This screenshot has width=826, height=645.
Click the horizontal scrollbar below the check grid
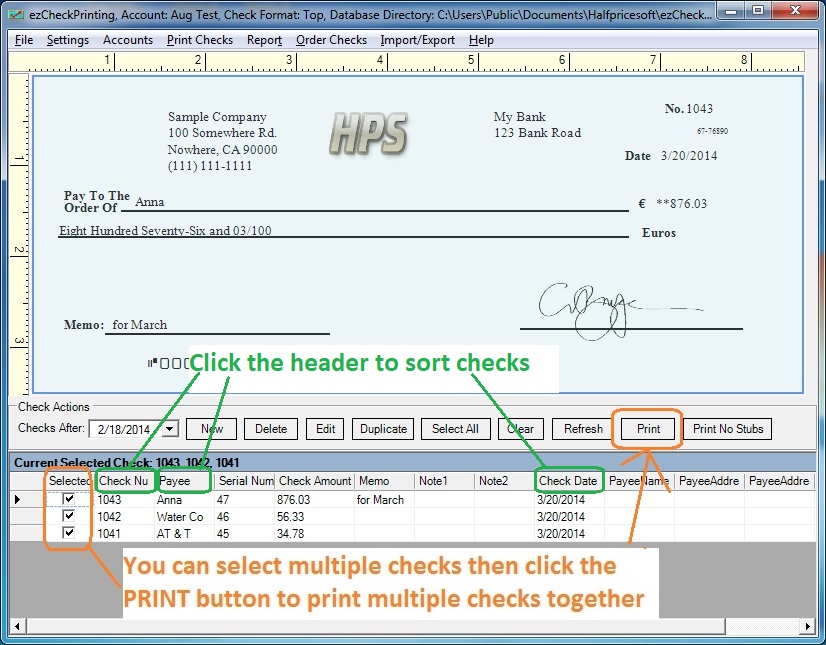tap(400, 628)
